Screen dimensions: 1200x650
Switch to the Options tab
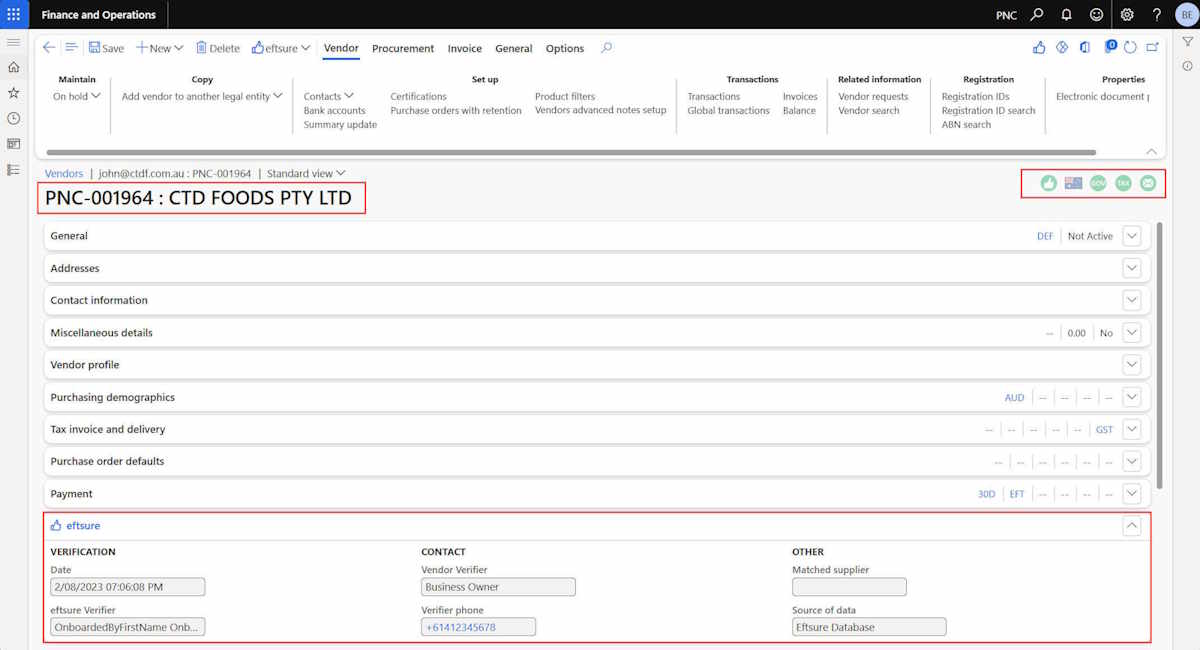click(x=565, y=48)
